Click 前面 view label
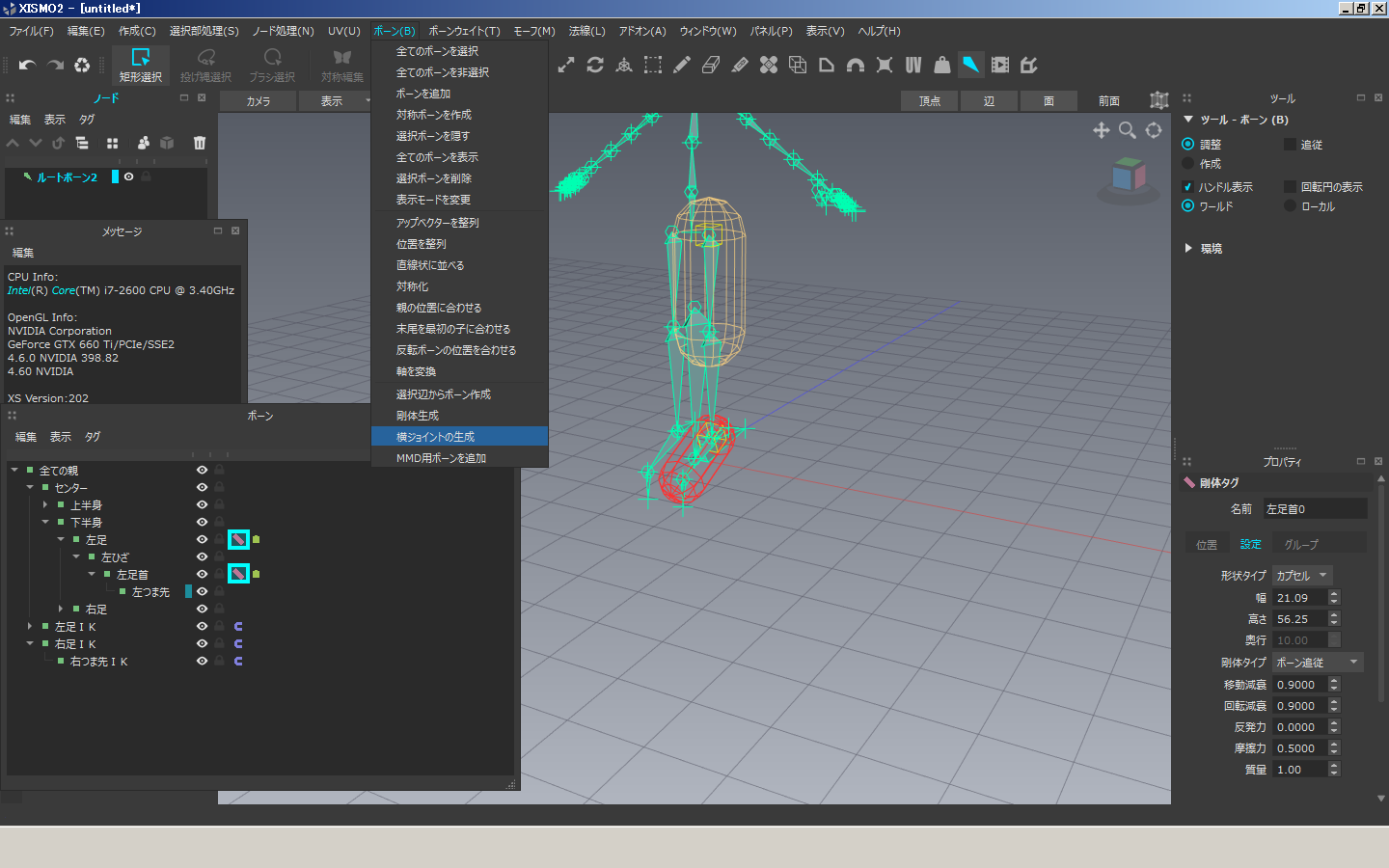The width and height of the screenshot is (1389, 868). [1109, 100]
